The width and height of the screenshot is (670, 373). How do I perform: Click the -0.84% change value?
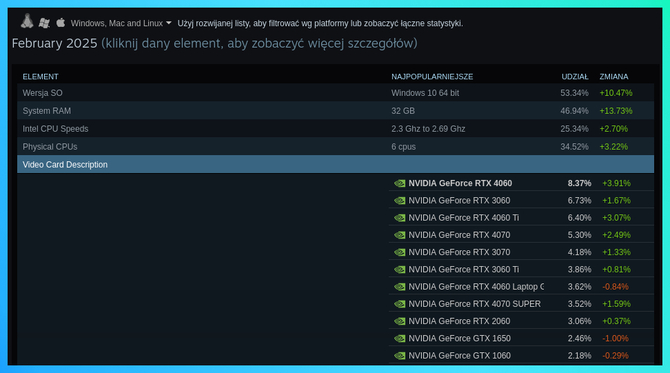pos(615,287)
